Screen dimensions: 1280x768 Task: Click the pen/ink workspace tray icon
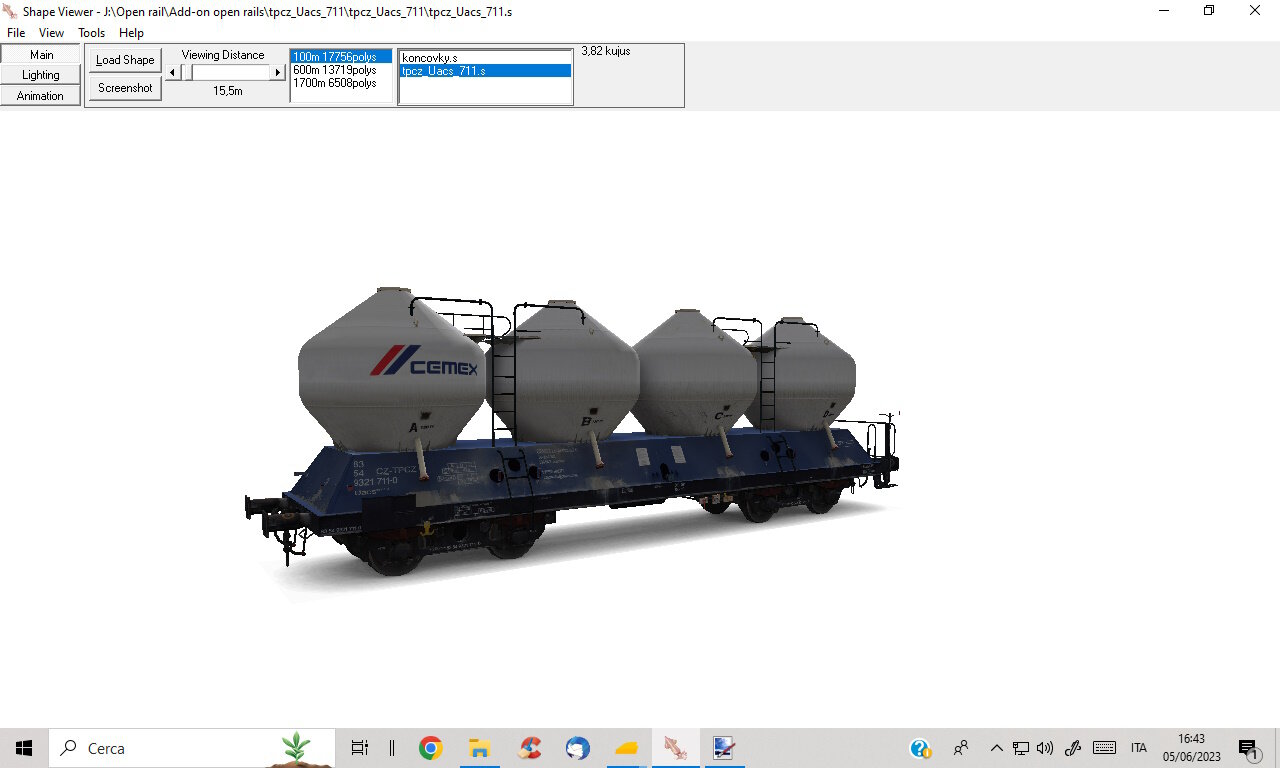click(1074, 748)
